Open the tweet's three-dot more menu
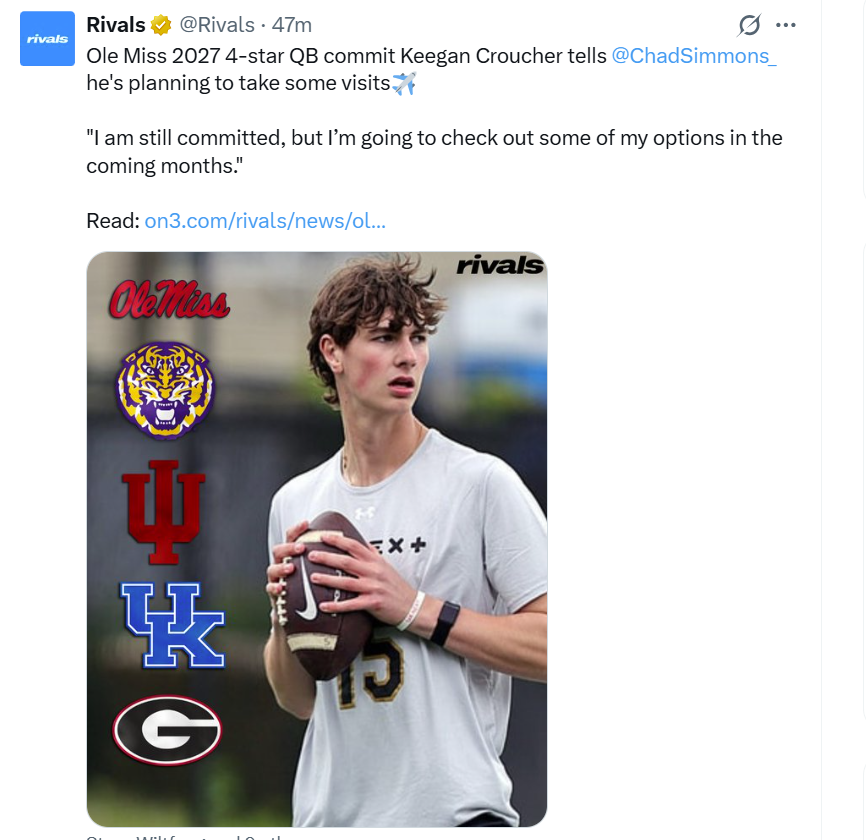Screen dimensions: 866x840 (x=786, y=25)
